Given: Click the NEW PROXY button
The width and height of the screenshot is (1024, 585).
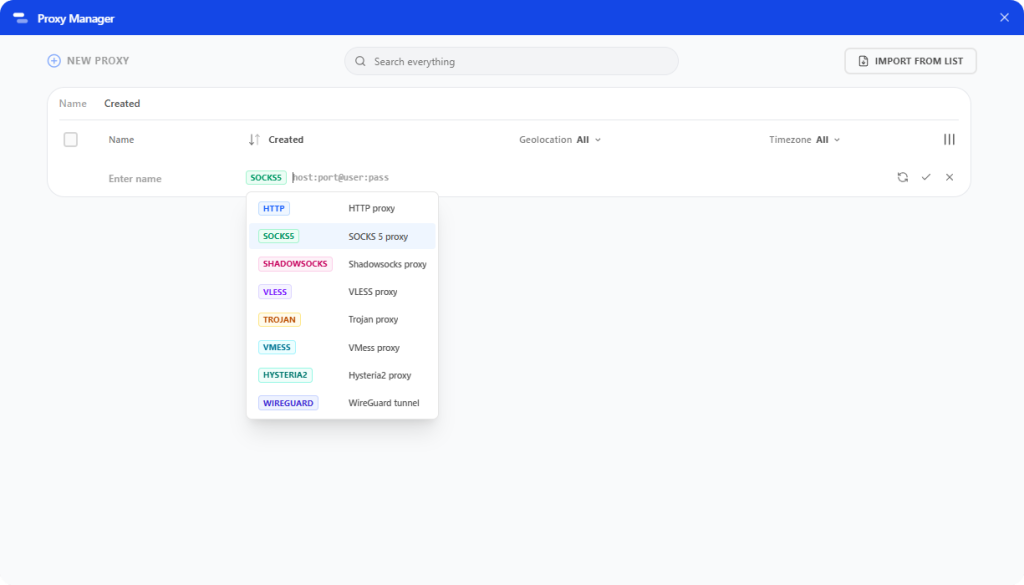Looking at the screenshot, I should point(88,60).
